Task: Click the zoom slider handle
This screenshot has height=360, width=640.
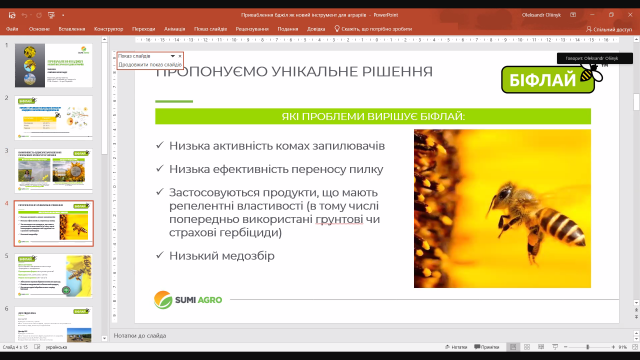Action: pyautogui.click(x=588, y=347)
